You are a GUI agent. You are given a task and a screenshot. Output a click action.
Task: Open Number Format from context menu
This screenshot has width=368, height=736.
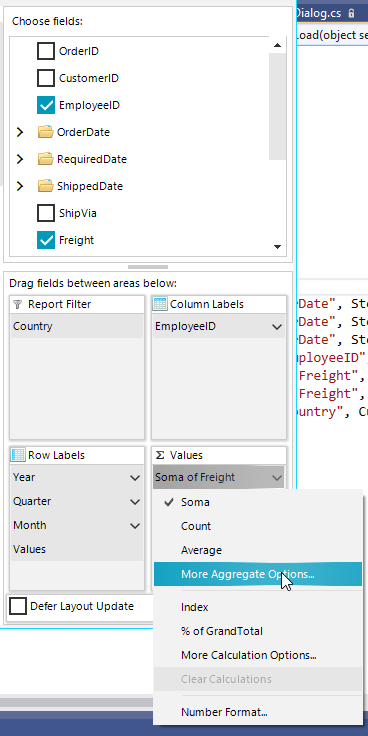[x=224, y=712]
